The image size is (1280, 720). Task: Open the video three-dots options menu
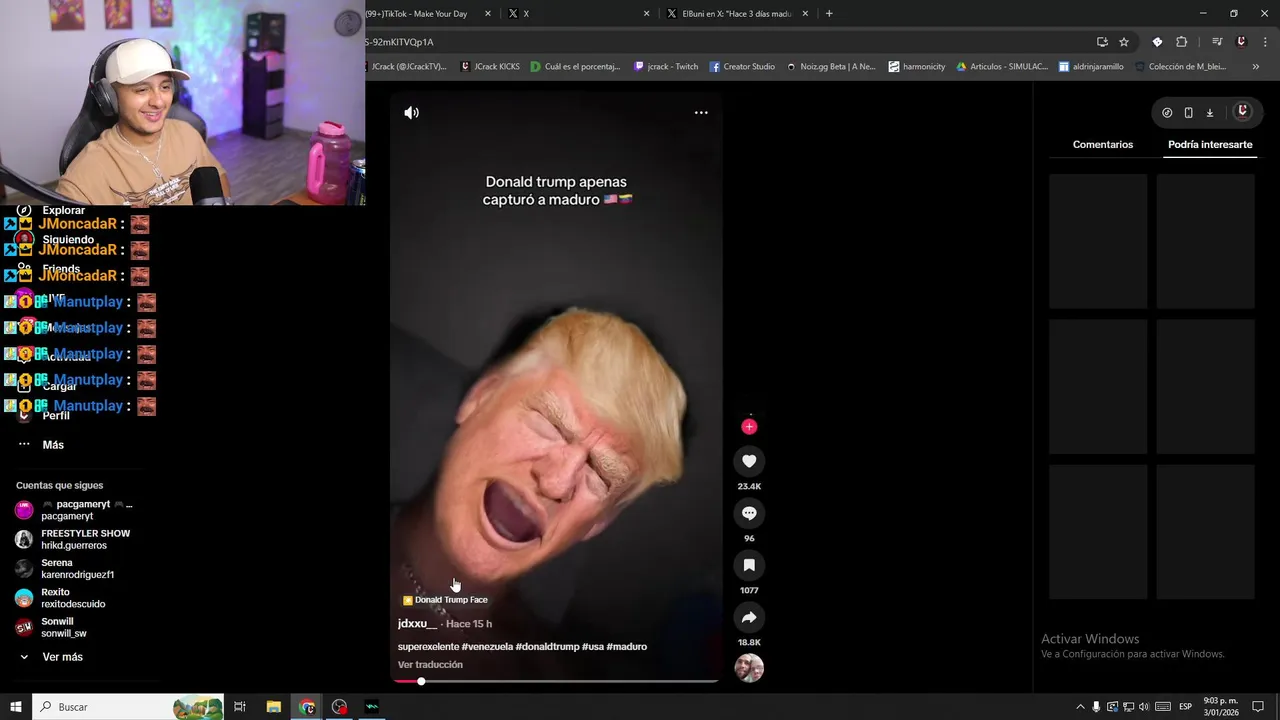click(701, 113)
